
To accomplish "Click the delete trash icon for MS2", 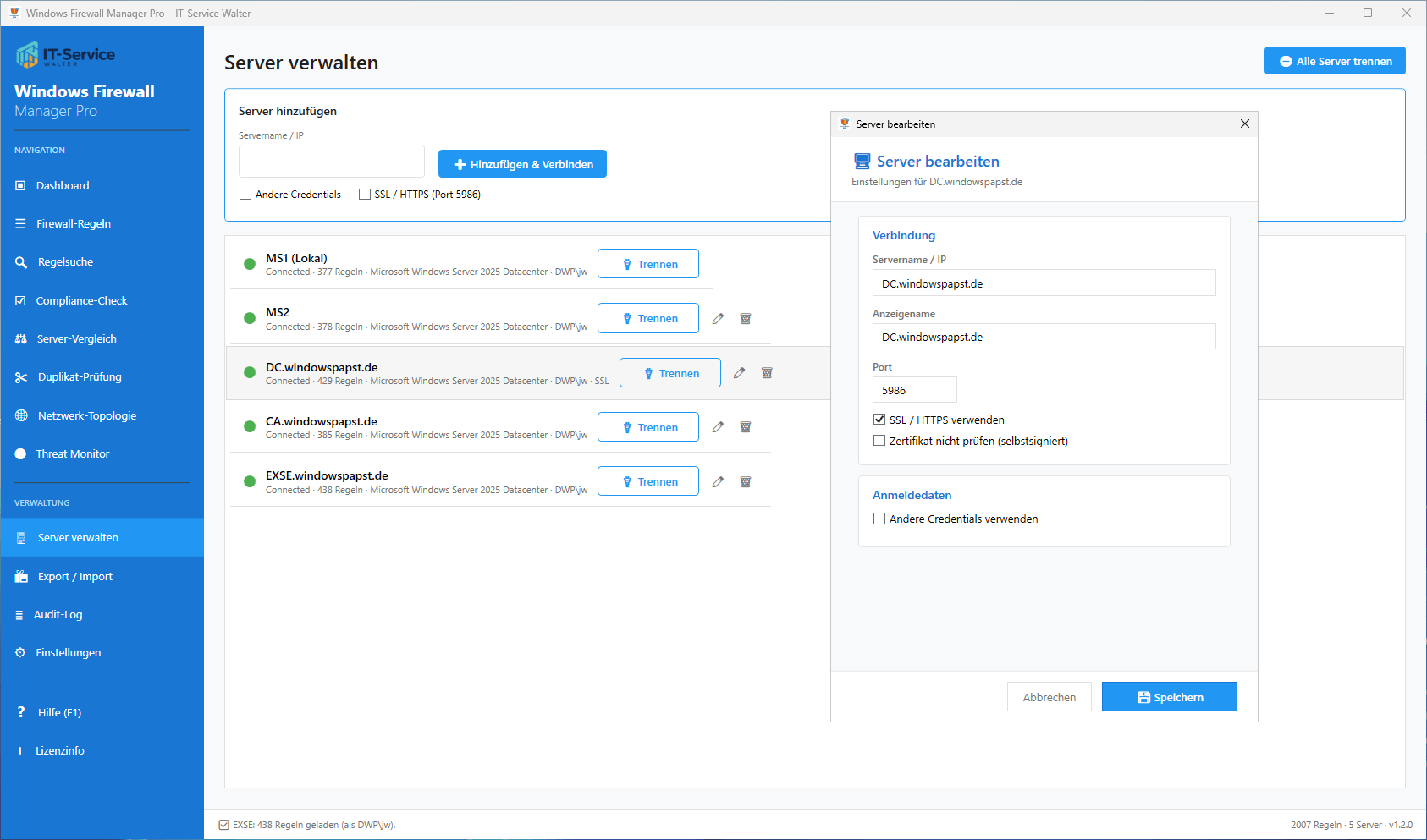I will coord(746,319).
